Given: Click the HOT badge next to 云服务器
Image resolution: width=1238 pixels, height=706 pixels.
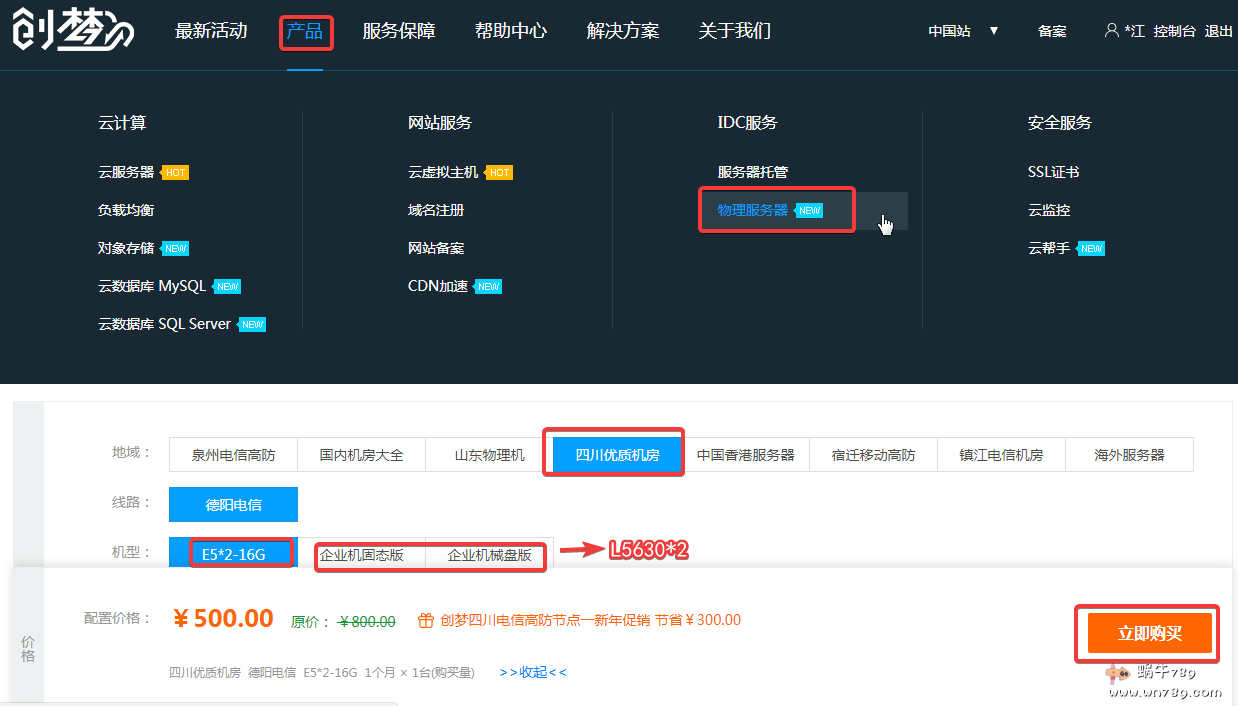Looking at the screenshot, I should click(176, 173).
